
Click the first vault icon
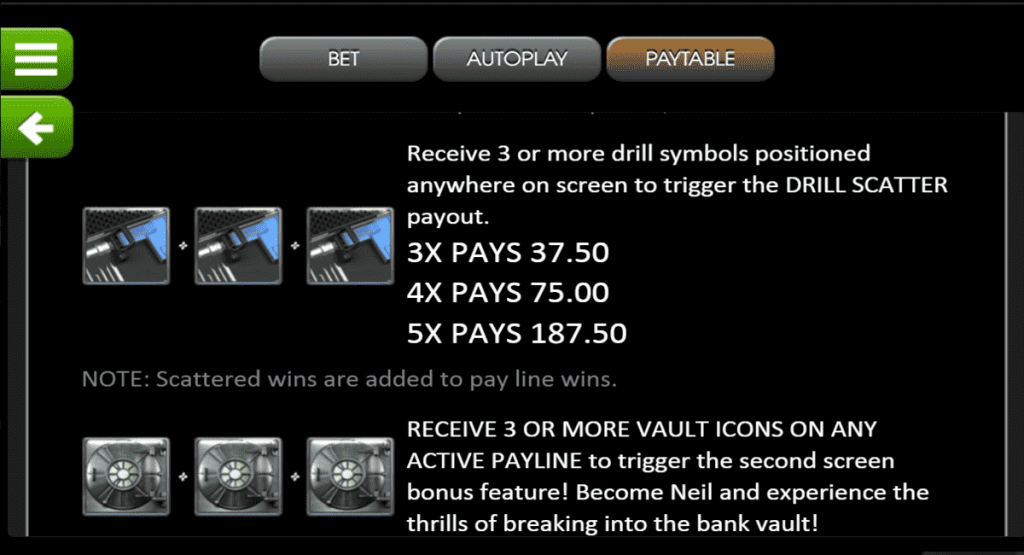(x=126, y=477)
